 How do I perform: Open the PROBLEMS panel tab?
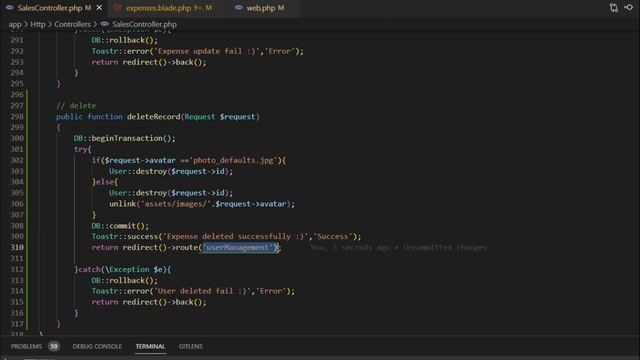(x=26, y=347)
